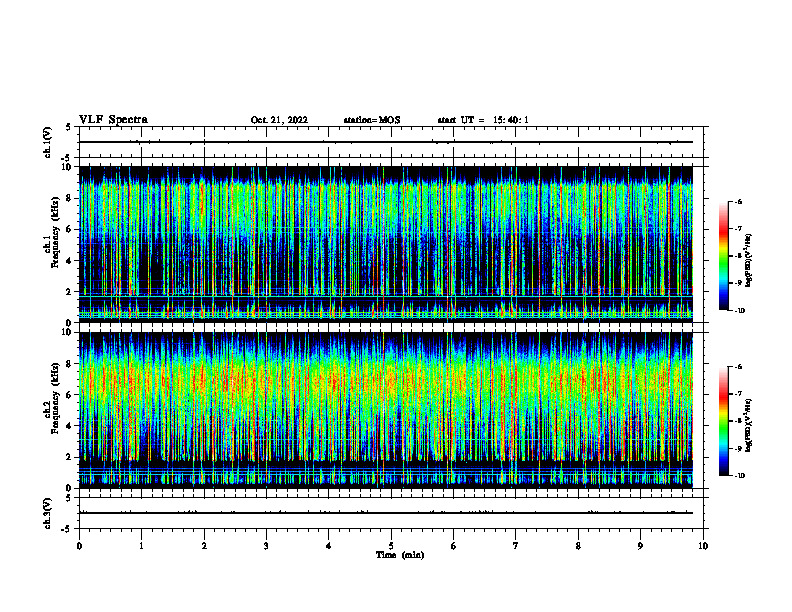Click time axis tick label "8"
792x612 pixels.
click(578, 546)
